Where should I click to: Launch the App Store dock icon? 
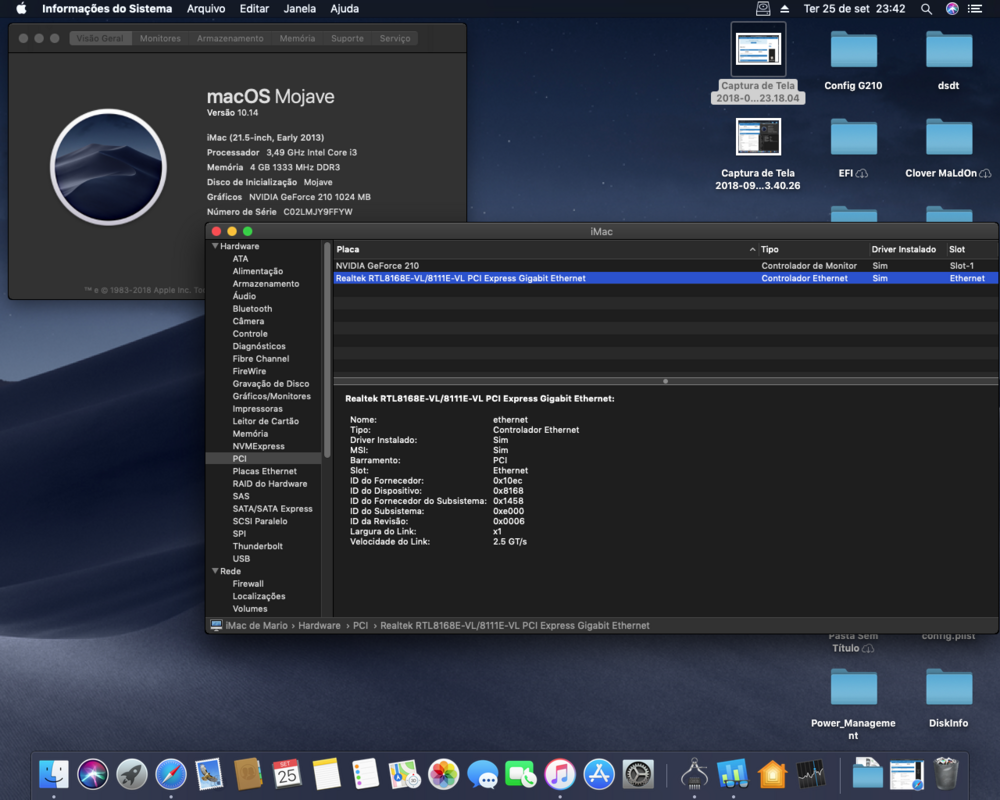599,773
